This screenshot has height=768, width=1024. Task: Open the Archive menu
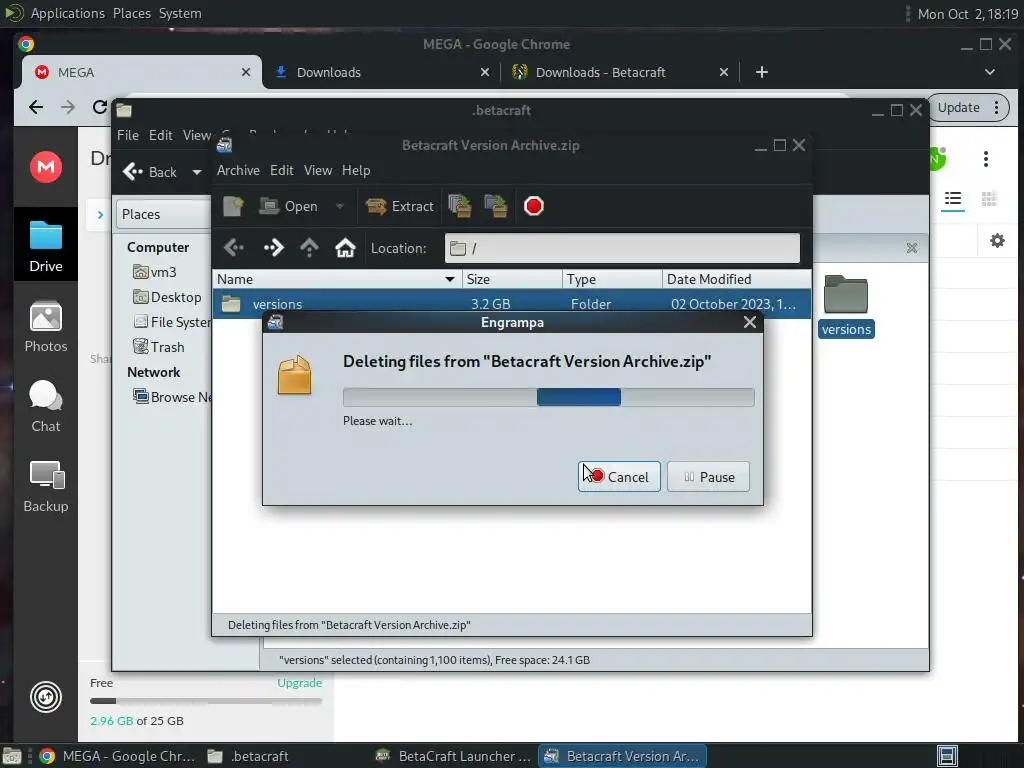tap(238, 170)
